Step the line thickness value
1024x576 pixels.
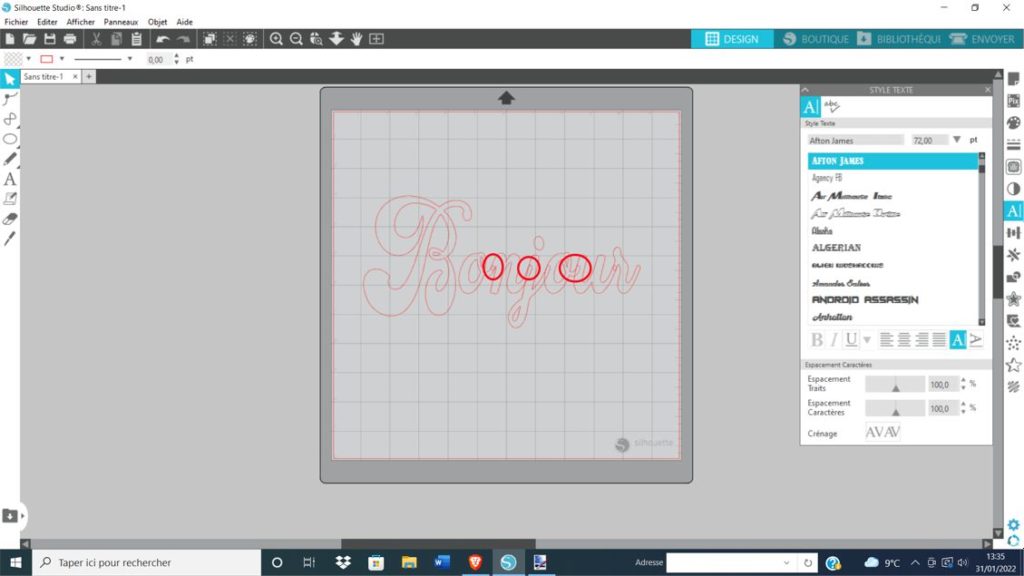coord(176,59)
